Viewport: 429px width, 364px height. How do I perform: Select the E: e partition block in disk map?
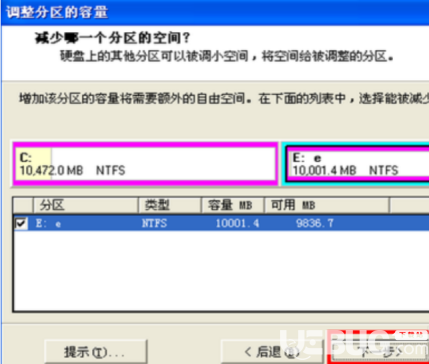pos(356,164)
